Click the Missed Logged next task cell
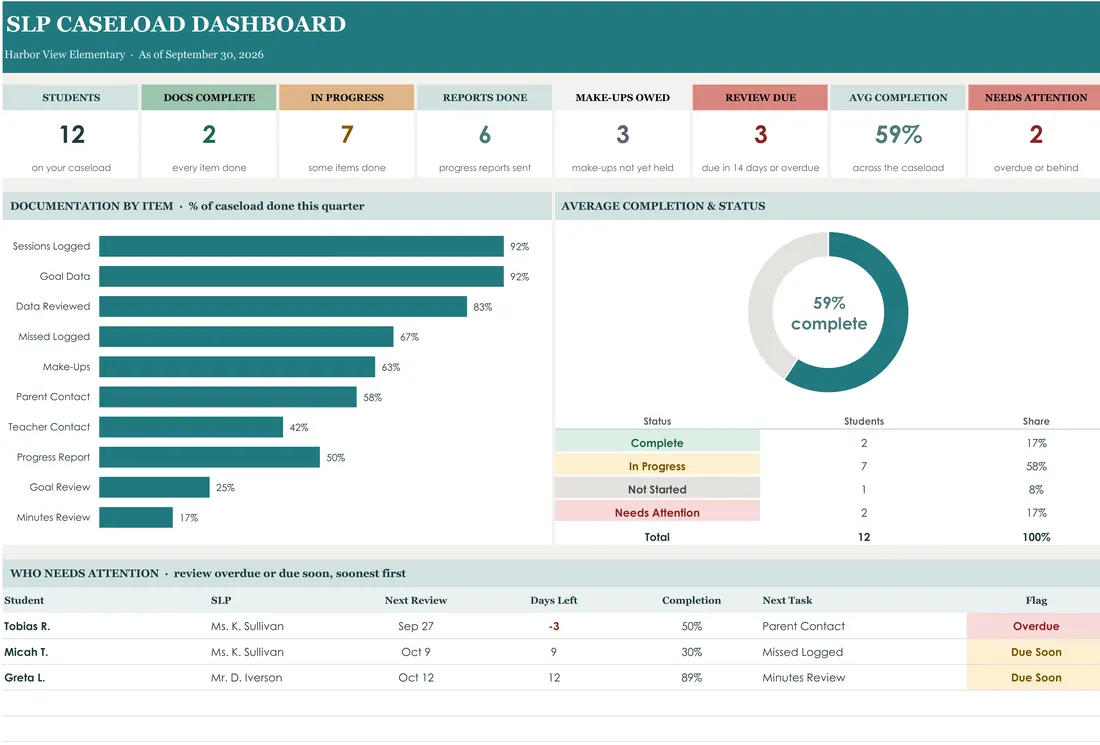Viewport: 1100px width, 745px height. 803,652
